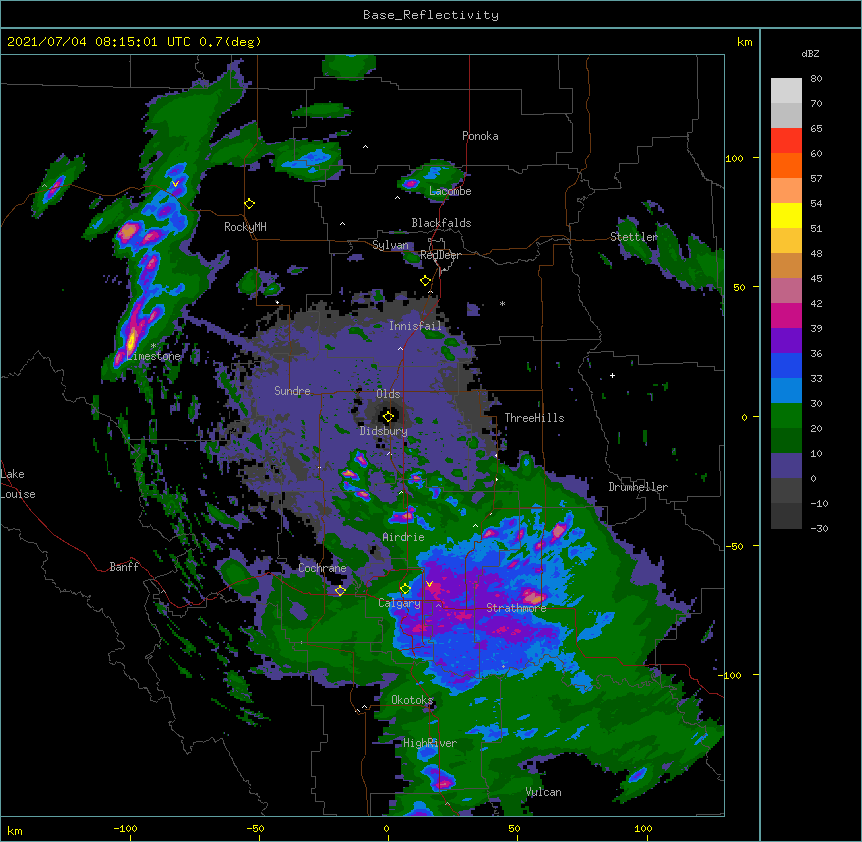Click the light orange 54–57 dBZ legend swatch
Viewport: 862px width, 842px height.
(x=786, y=191)
